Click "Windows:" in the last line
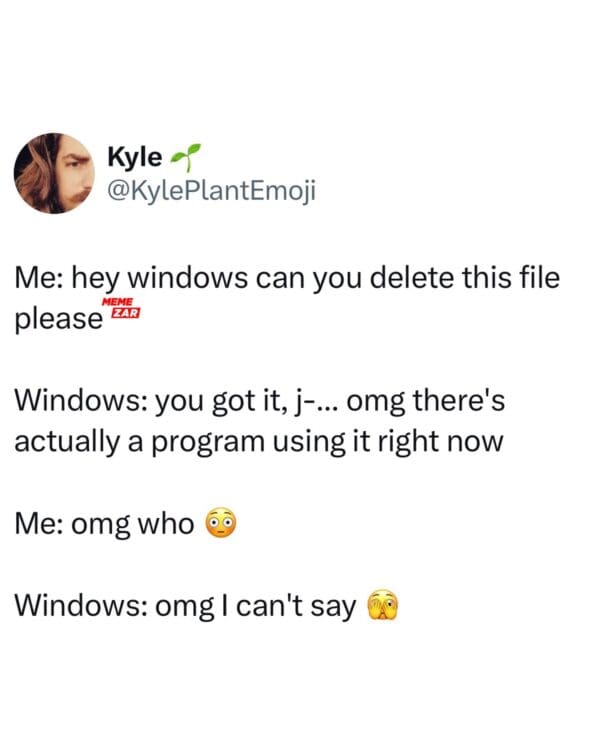 (81, 605)
